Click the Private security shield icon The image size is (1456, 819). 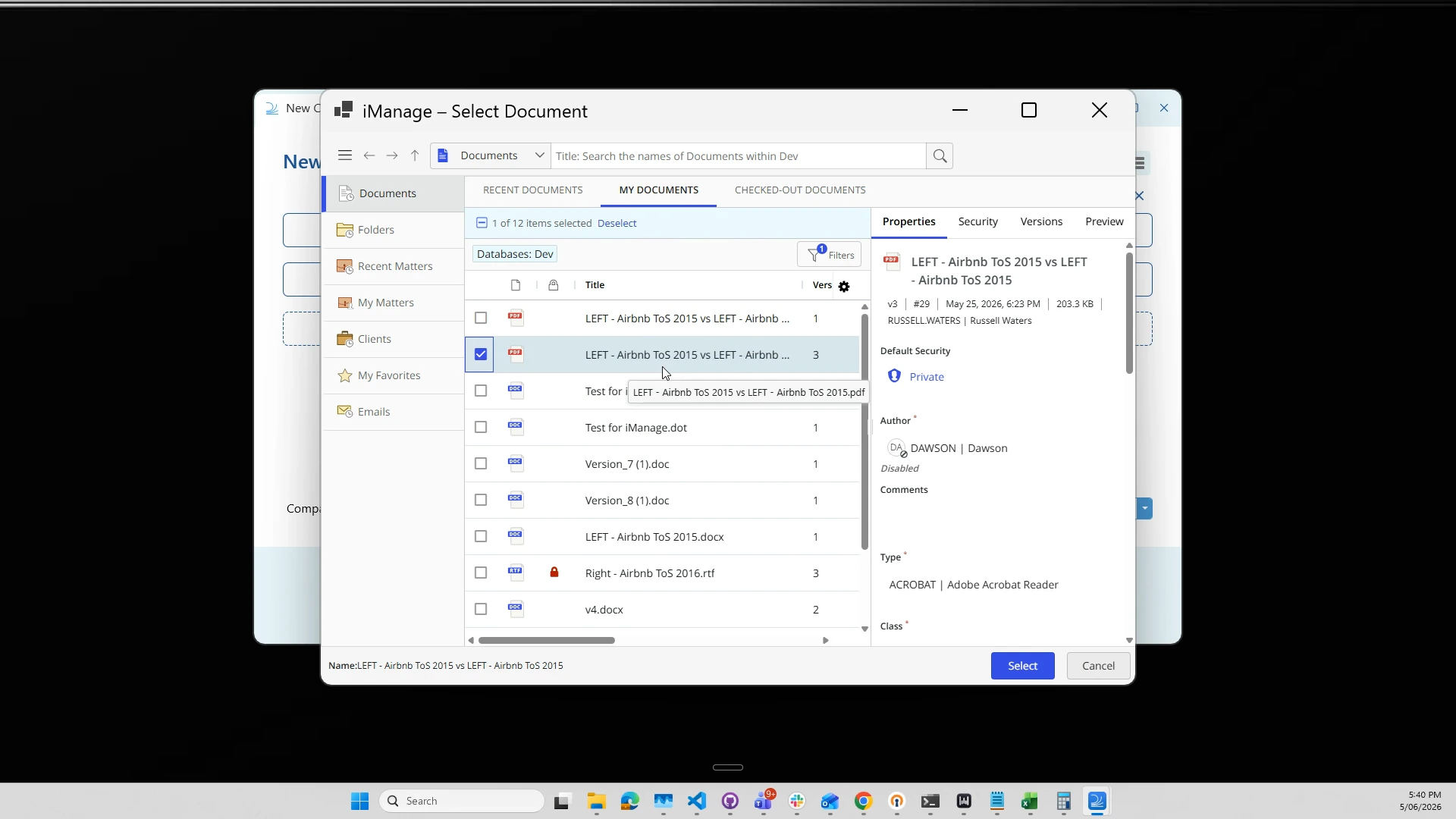(895, 376)
